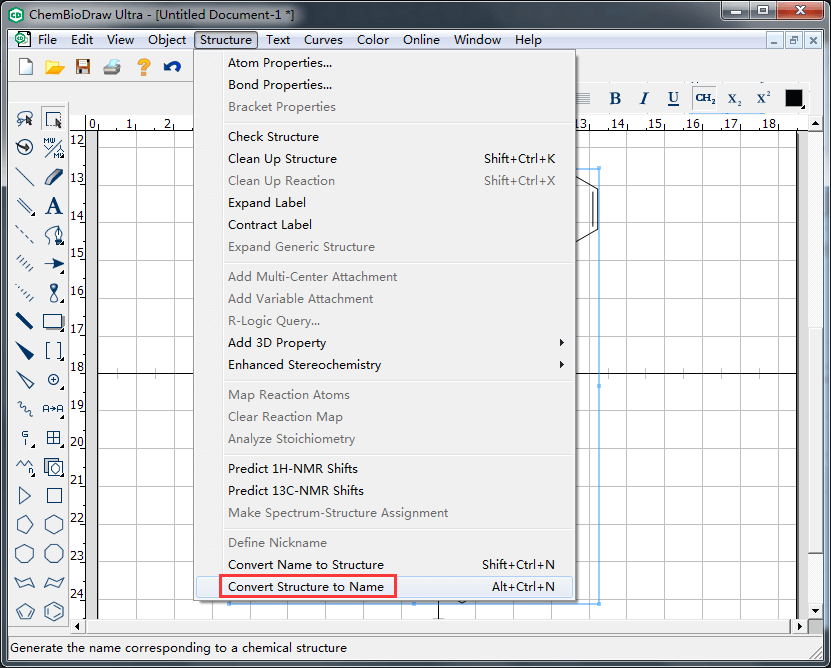
Task: Choose Check Structure
Action: [385, 137]
